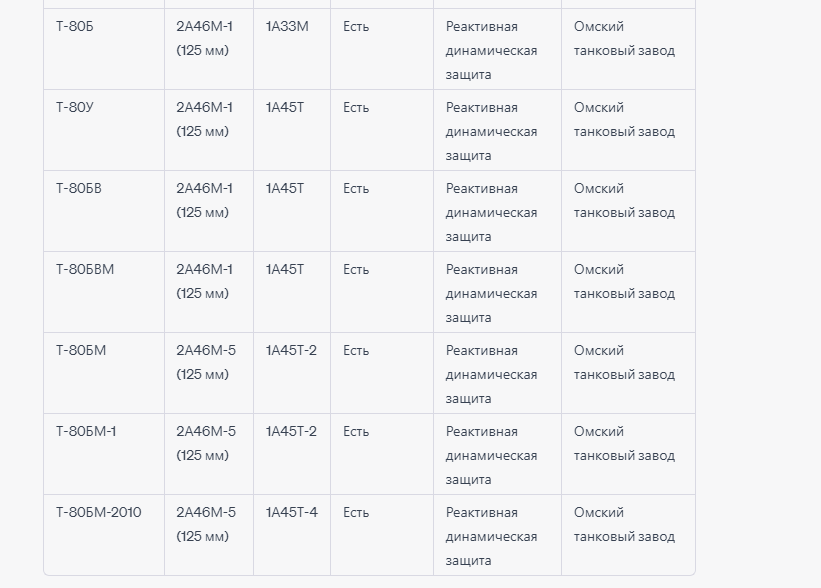Image resolution: width=821 pixels, height=588 pixels.
Task: Select 1А45Т in the Т-80У row
Action: (285, 108)
